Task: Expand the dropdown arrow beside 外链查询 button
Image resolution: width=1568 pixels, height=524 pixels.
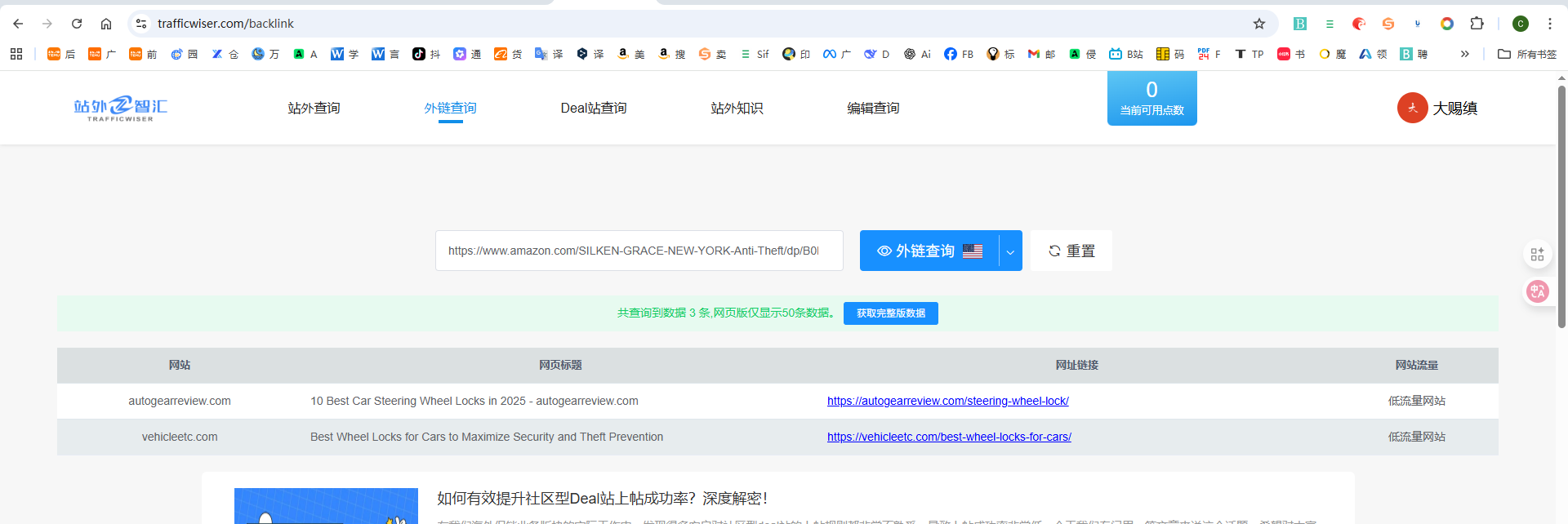Action: 1010,251
